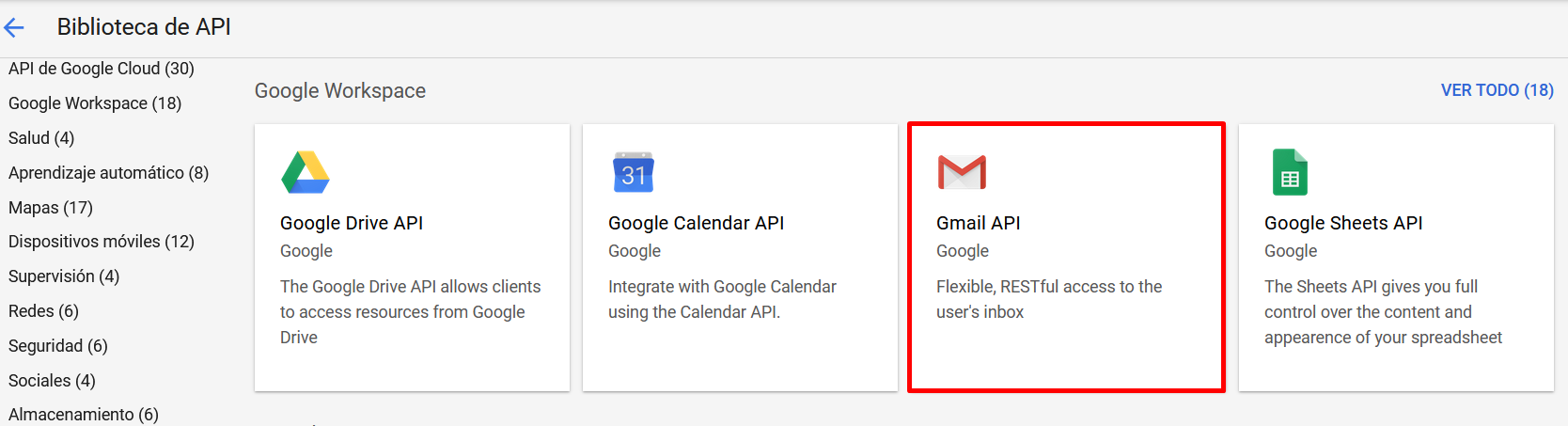Select the Salud (4) category
1568x426 pixels.
(x=41, y=138)
